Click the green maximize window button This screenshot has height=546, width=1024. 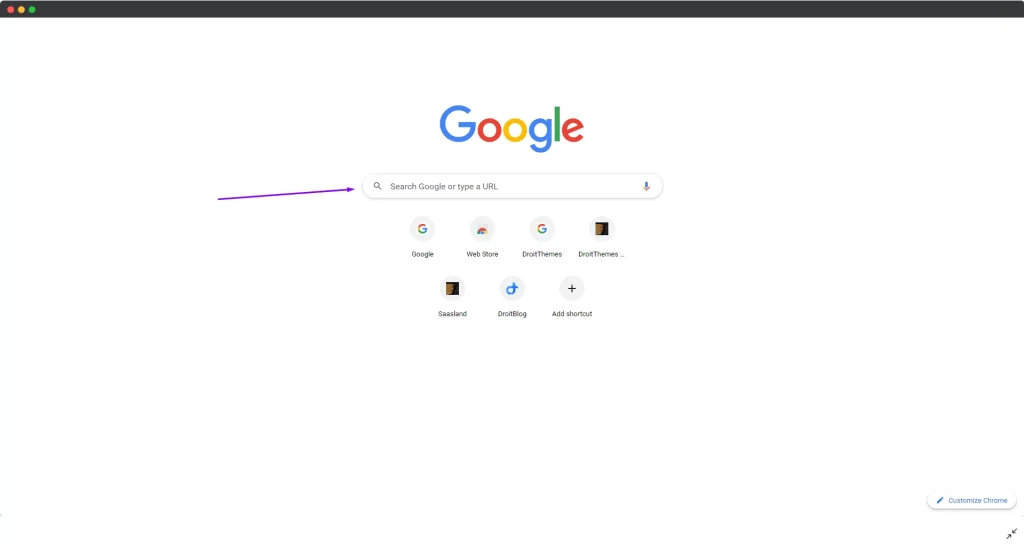(x=32, y=10)
